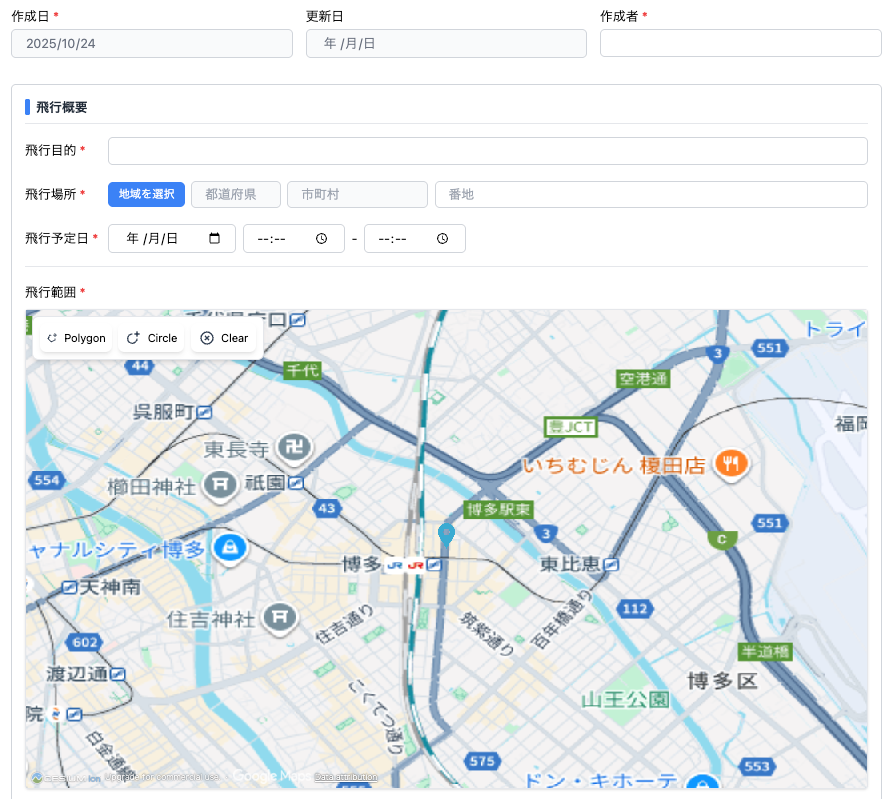Click the 櫛田神社 shrine marker icon
Image resolution: width=891 pixels, height=799 pixels.
(219, 486)
